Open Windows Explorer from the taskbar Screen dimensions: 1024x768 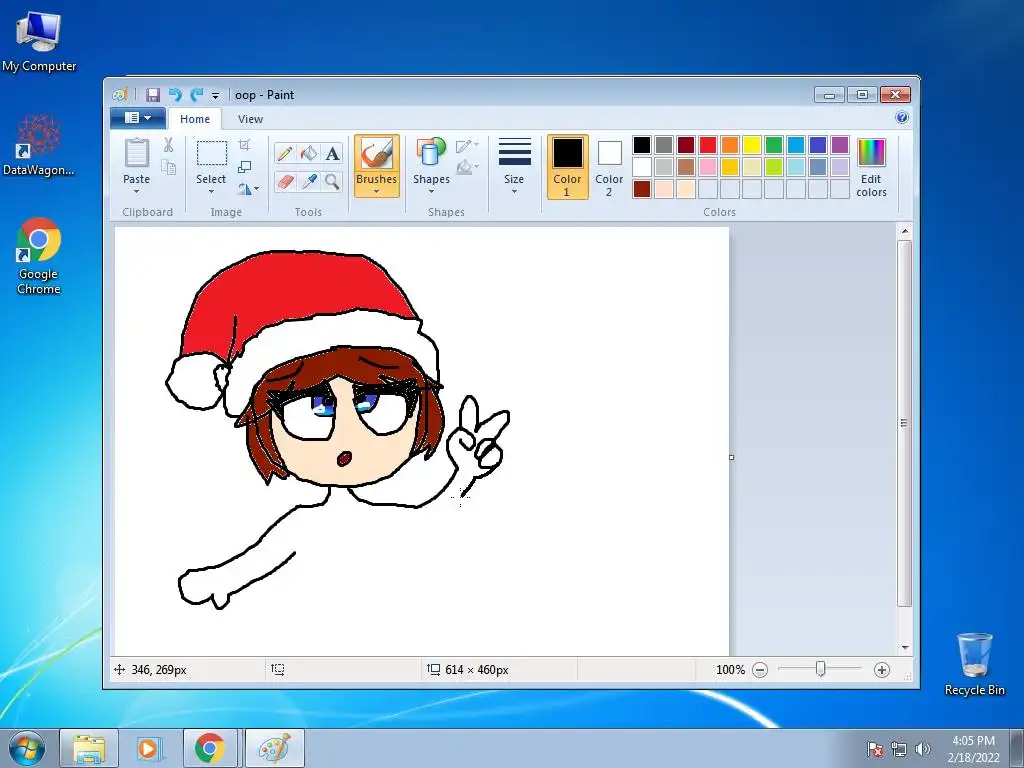tap(89, 748)
